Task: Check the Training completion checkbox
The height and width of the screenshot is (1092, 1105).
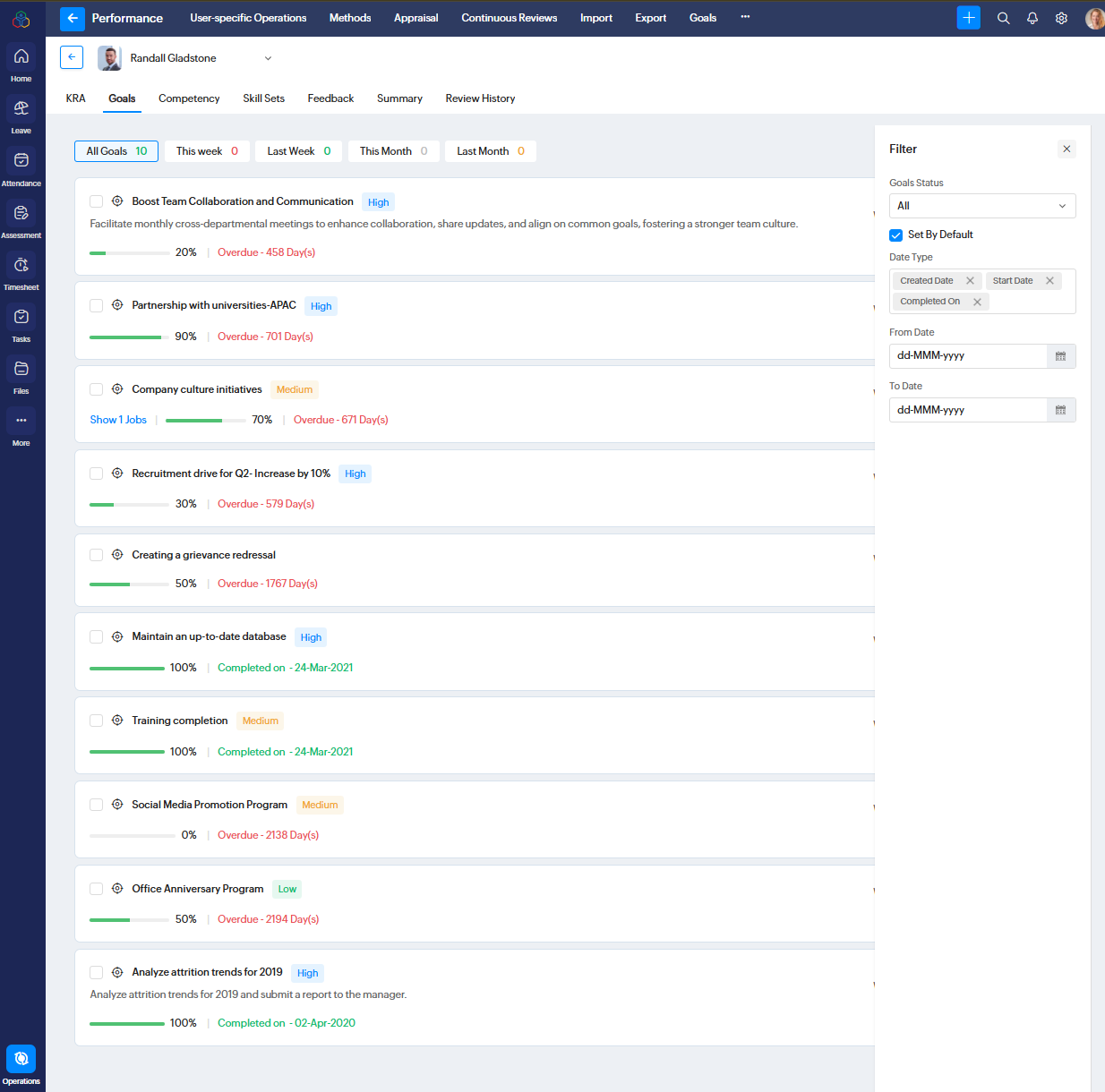Action: point(96,721)
